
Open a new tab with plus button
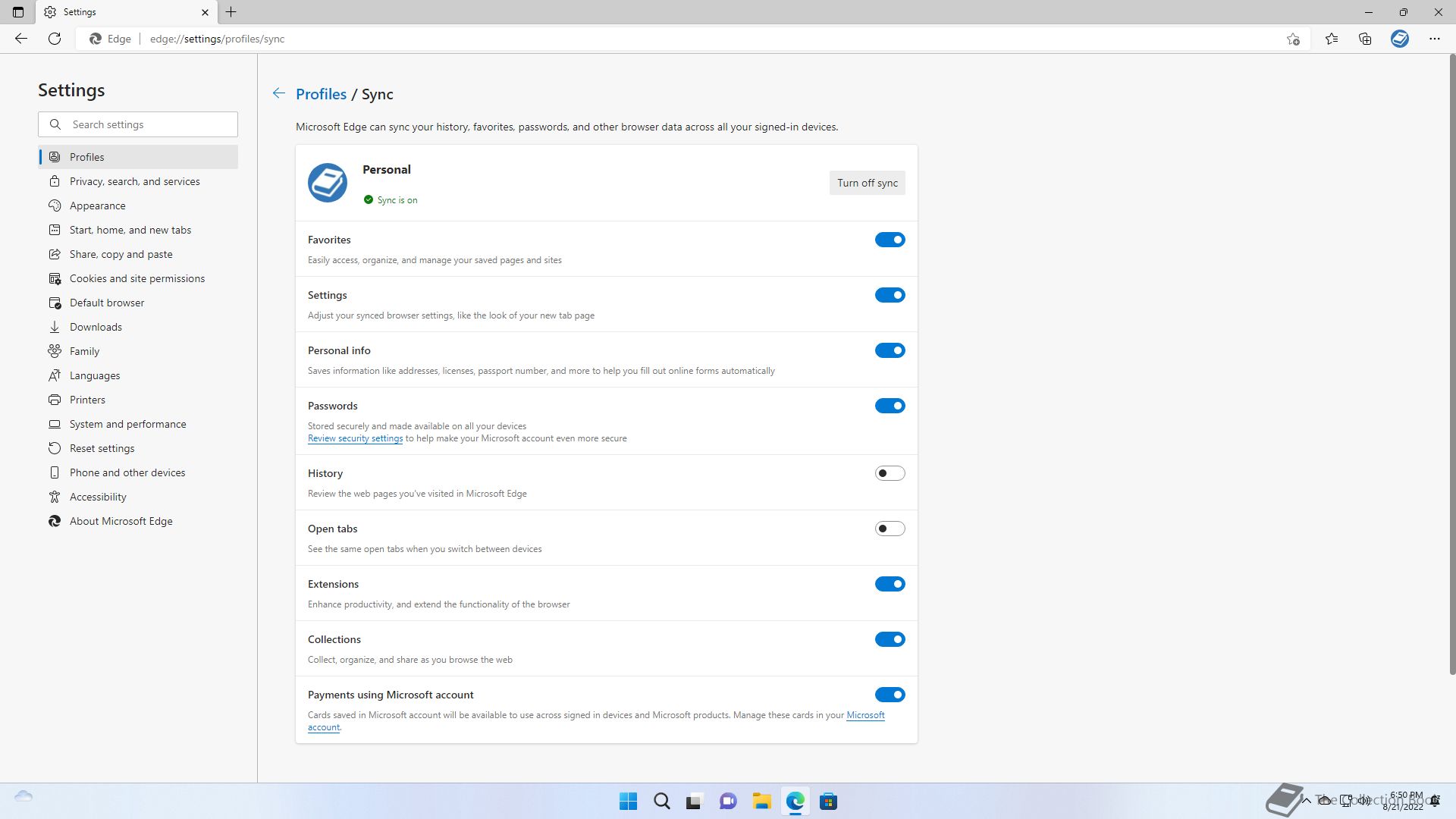[231, 12]
